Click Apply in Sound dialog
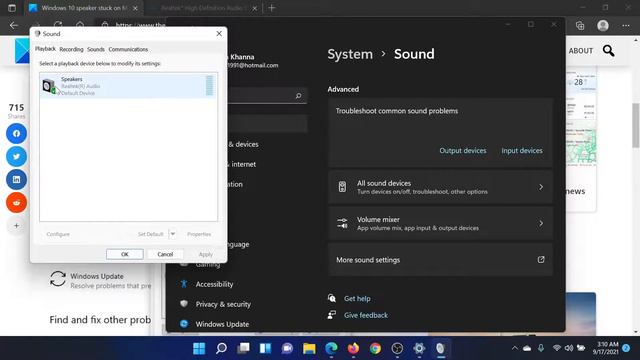640x360 pixels. pos(205,254)
